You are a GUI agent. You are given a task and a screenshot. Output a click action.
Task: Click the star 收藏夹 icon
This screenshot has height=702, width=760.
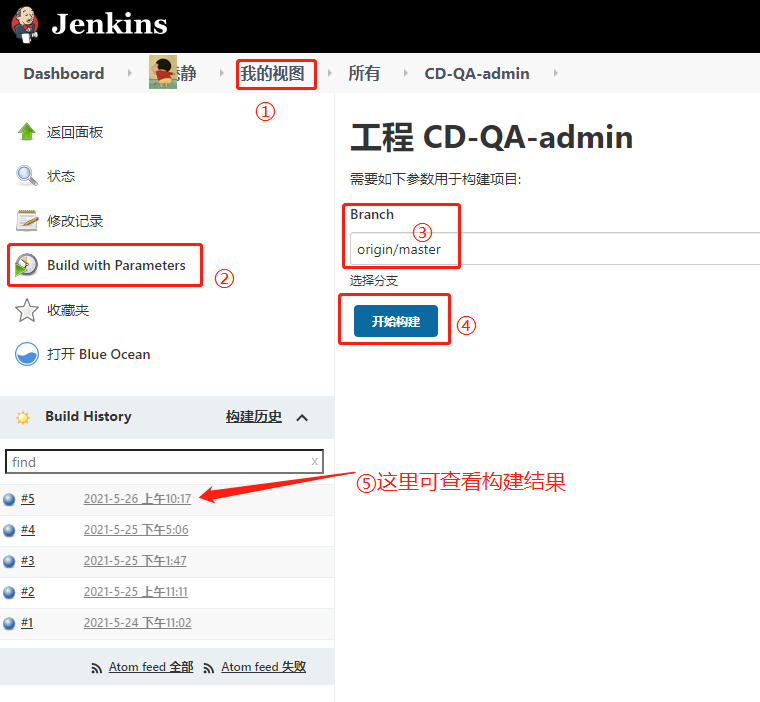tap(27, 310)
